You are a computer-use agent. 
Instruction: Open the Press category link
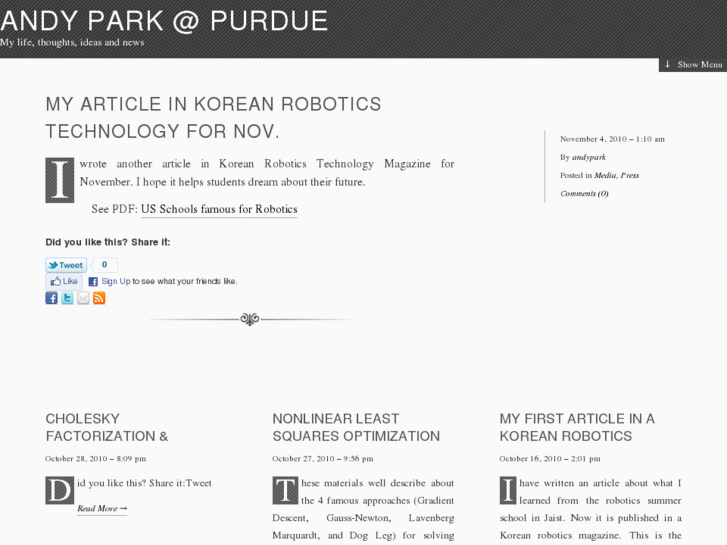click(630, 175)
